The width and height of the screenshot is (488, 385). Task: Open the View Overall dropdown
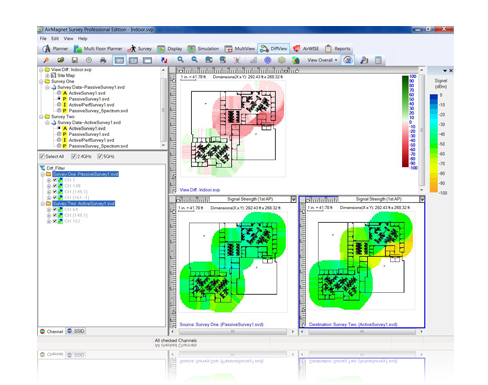point(322,60)
